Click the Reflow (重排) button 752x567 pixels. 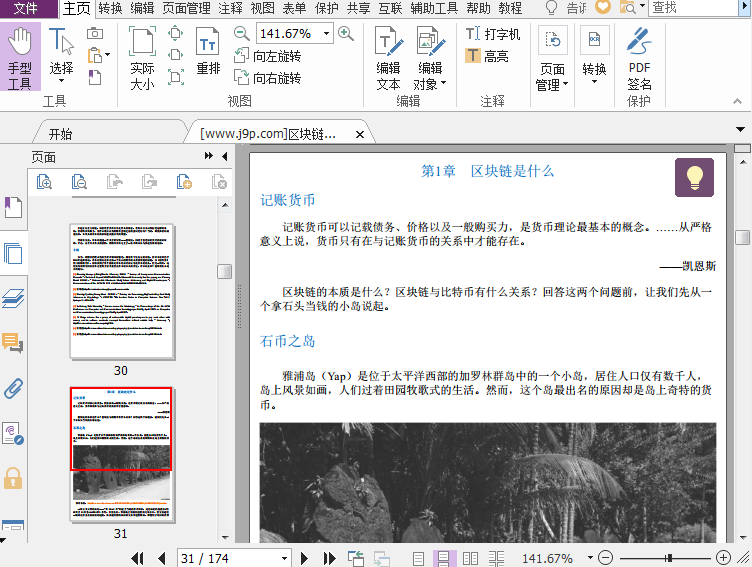pos(208,56)
